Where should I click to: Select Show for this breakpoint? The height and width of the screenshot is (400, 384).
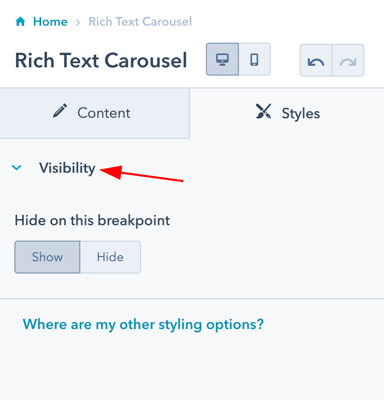47,257
